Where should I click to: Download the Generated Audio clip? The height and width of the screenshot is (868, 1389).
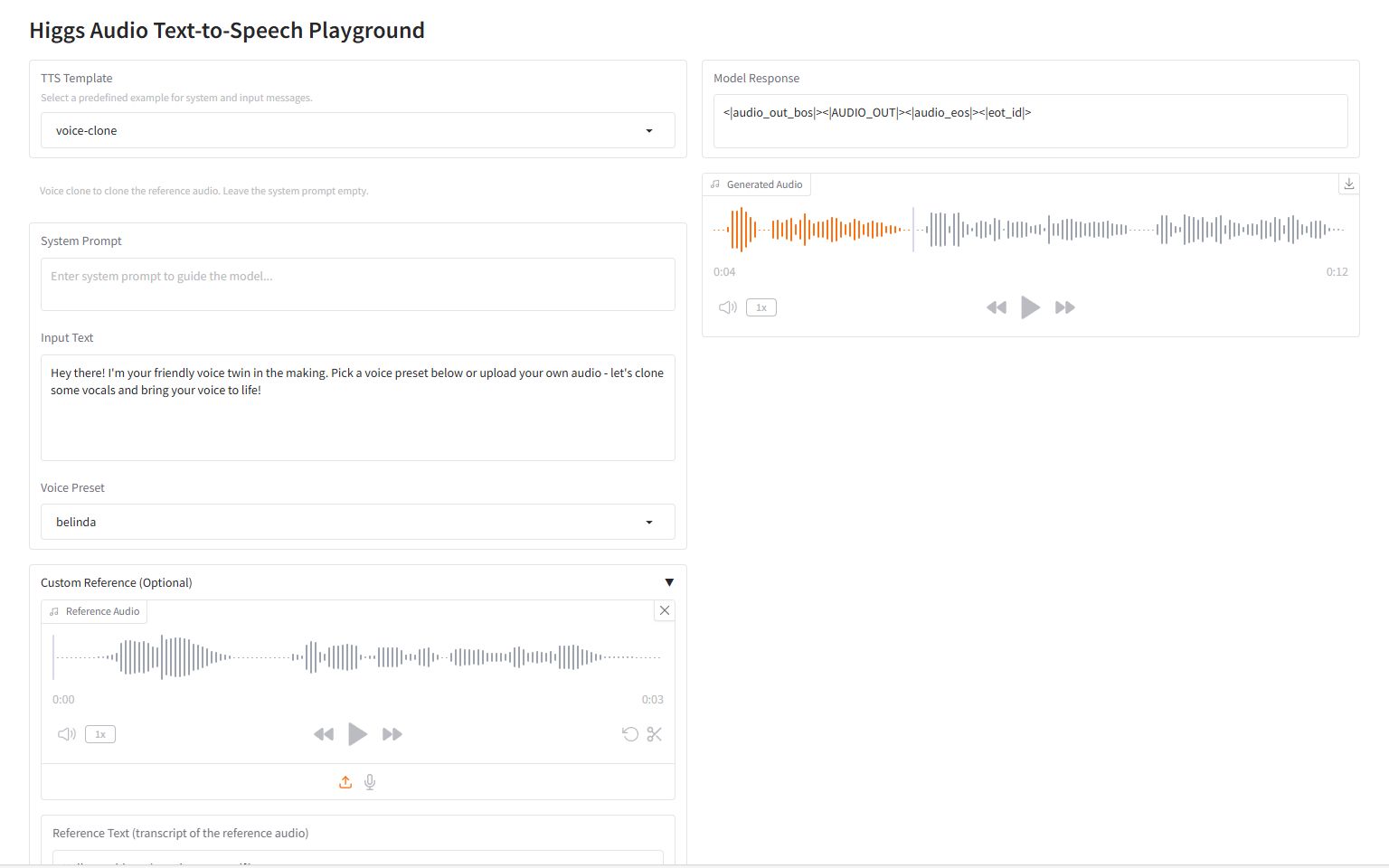1348,184
